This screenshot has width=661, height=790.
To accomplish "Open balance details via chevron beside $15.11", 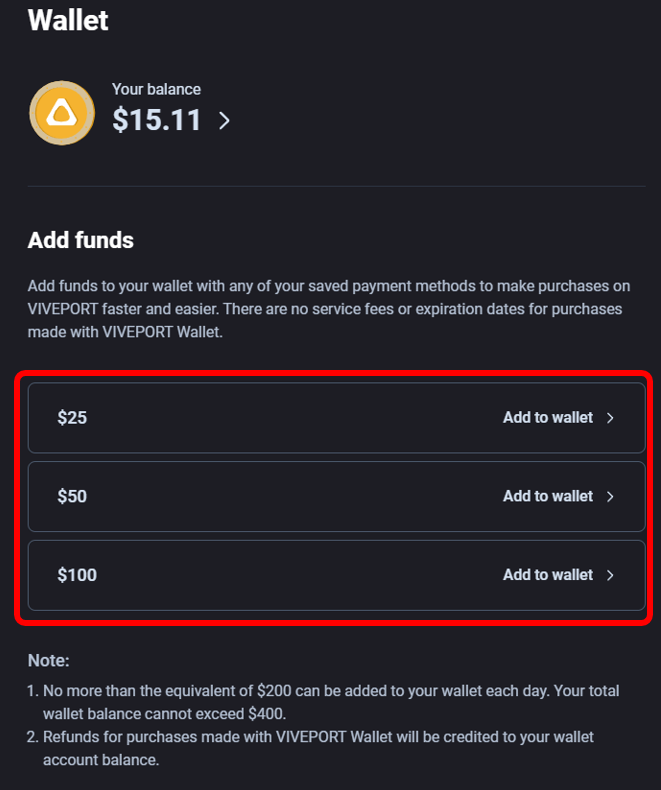I will [x=224, y=121].
